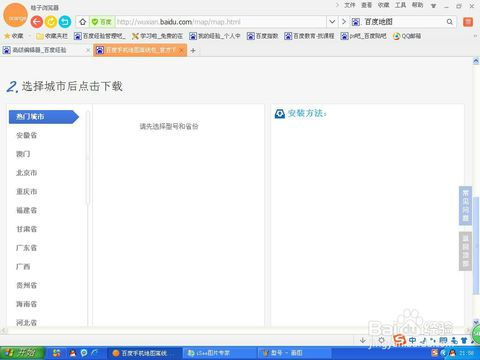Select the 热门城市 category
This screenshot has height=360, width=480.
[44, 117]
